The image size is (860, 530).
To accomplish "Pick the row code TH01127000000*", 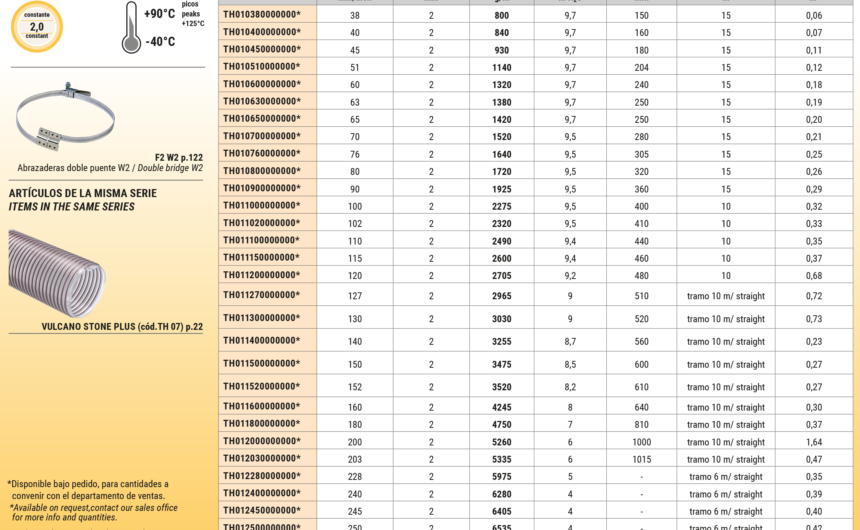I will pos(261,296).
